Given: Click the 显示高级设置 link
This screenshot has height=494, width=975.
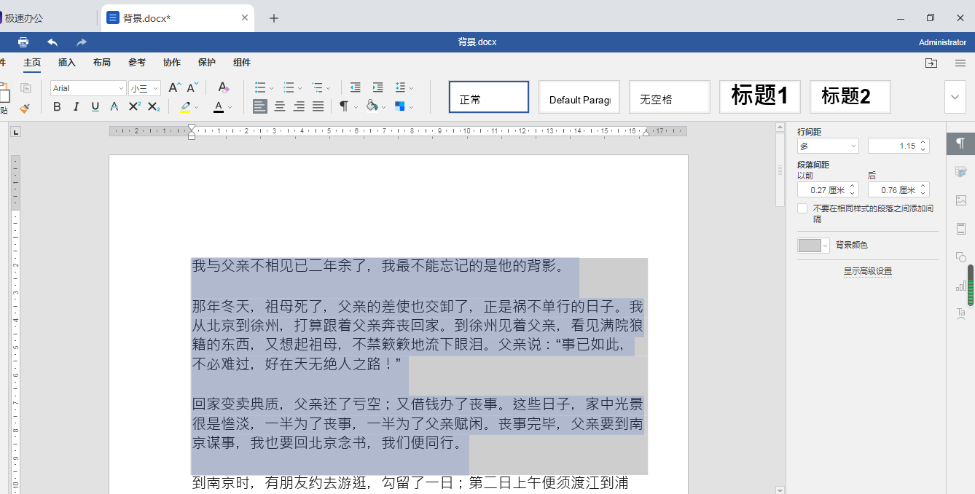Looking at the screenshot, I should tap(867, 271).
